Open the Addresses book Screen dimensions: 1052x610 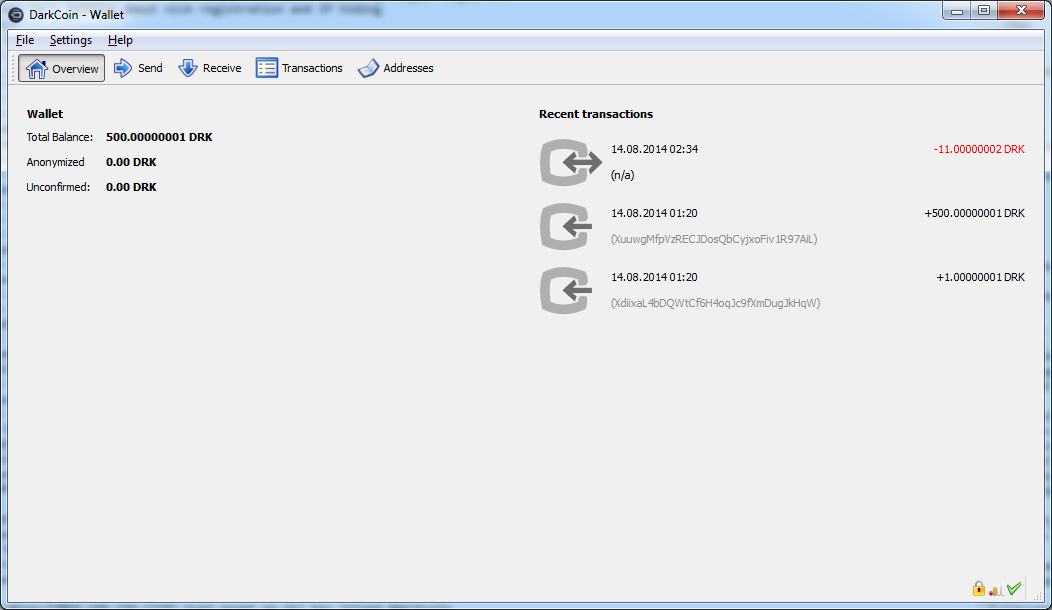coord(396,68)
